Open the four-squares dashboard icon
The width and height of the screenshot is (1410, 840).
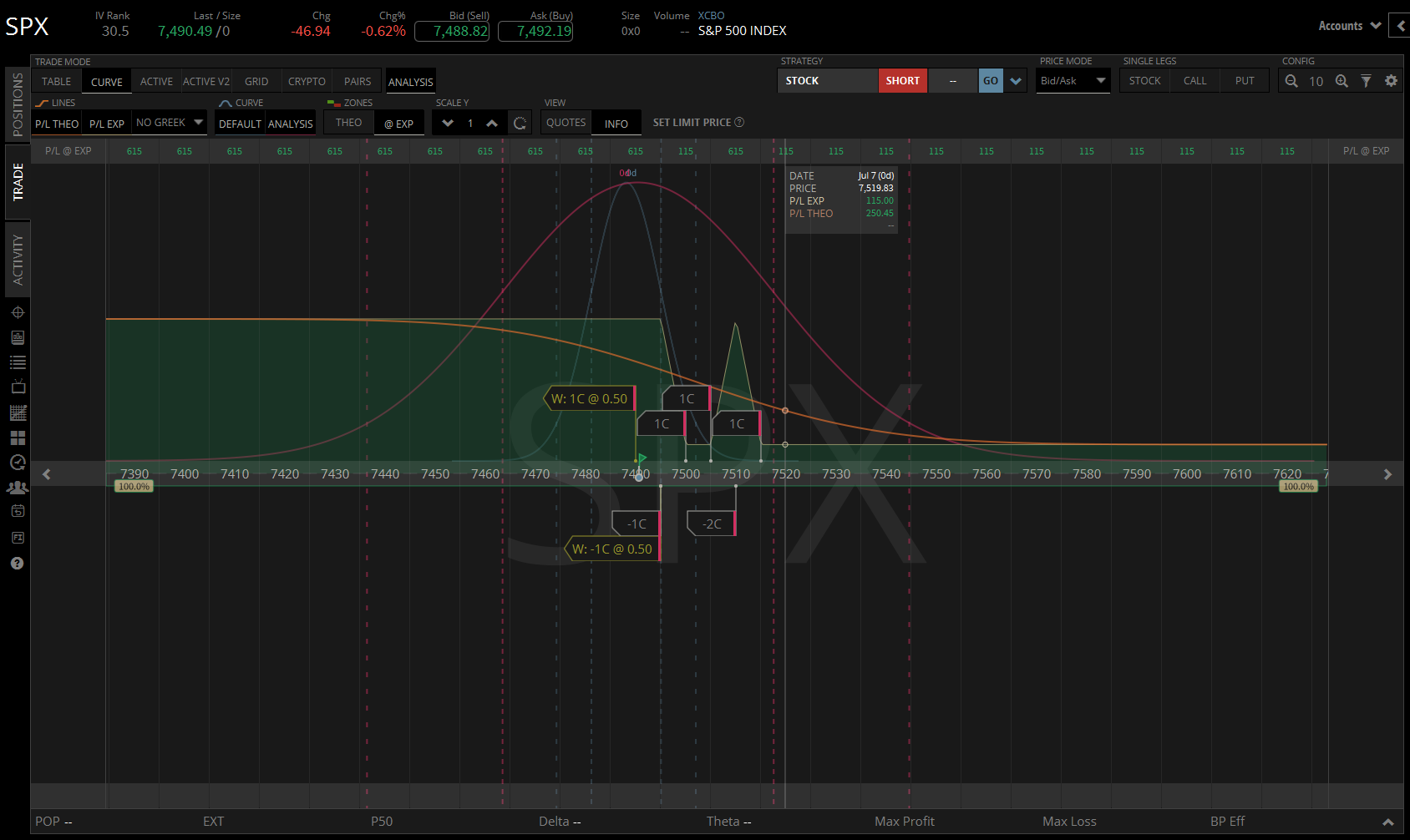pos(18,438)
